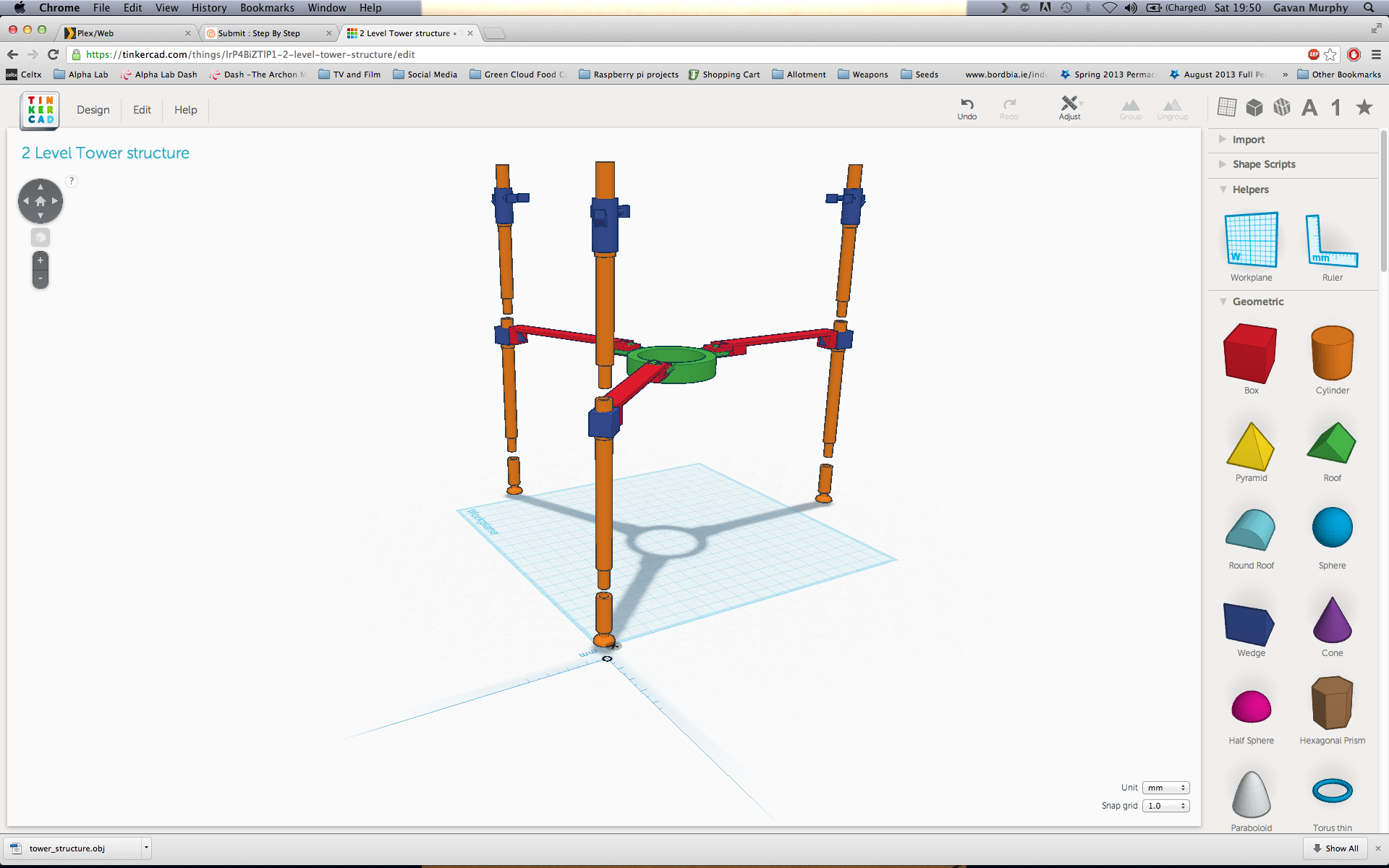This screenshot has width=1389, height=868.
Task: Open Spotlight search in menu bar
Action: (x=1369, y=8)
